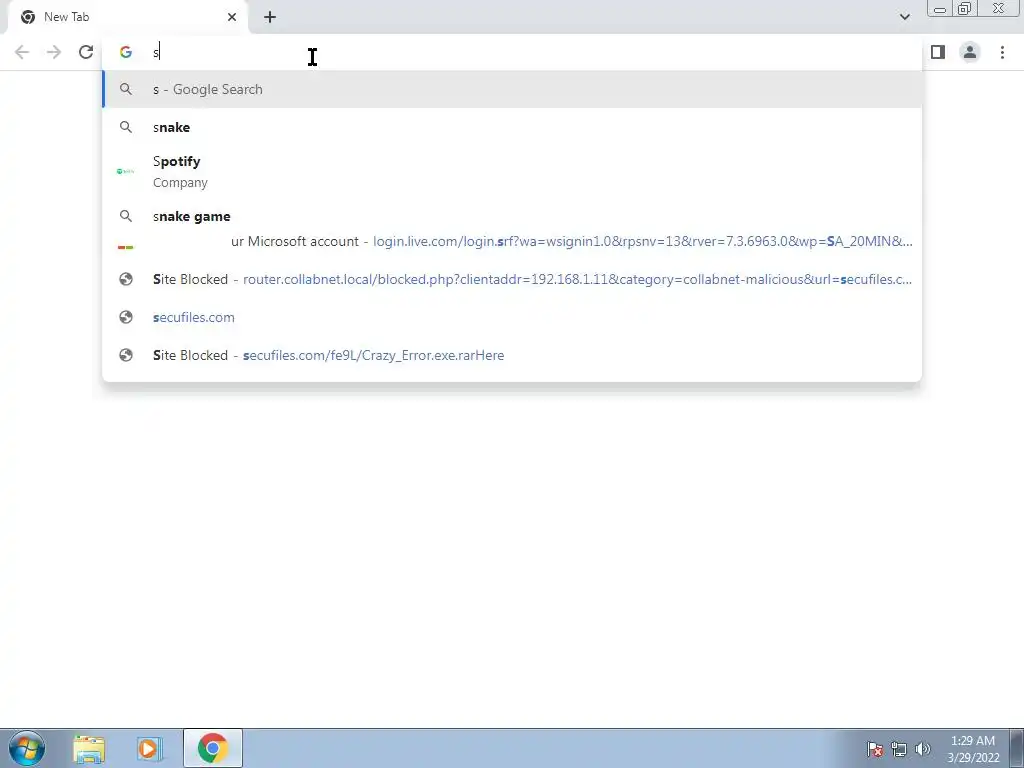Viewport: 1024px width, 768px height.
Task: Close the New Tab tab
Action: (x=232, y=17)
